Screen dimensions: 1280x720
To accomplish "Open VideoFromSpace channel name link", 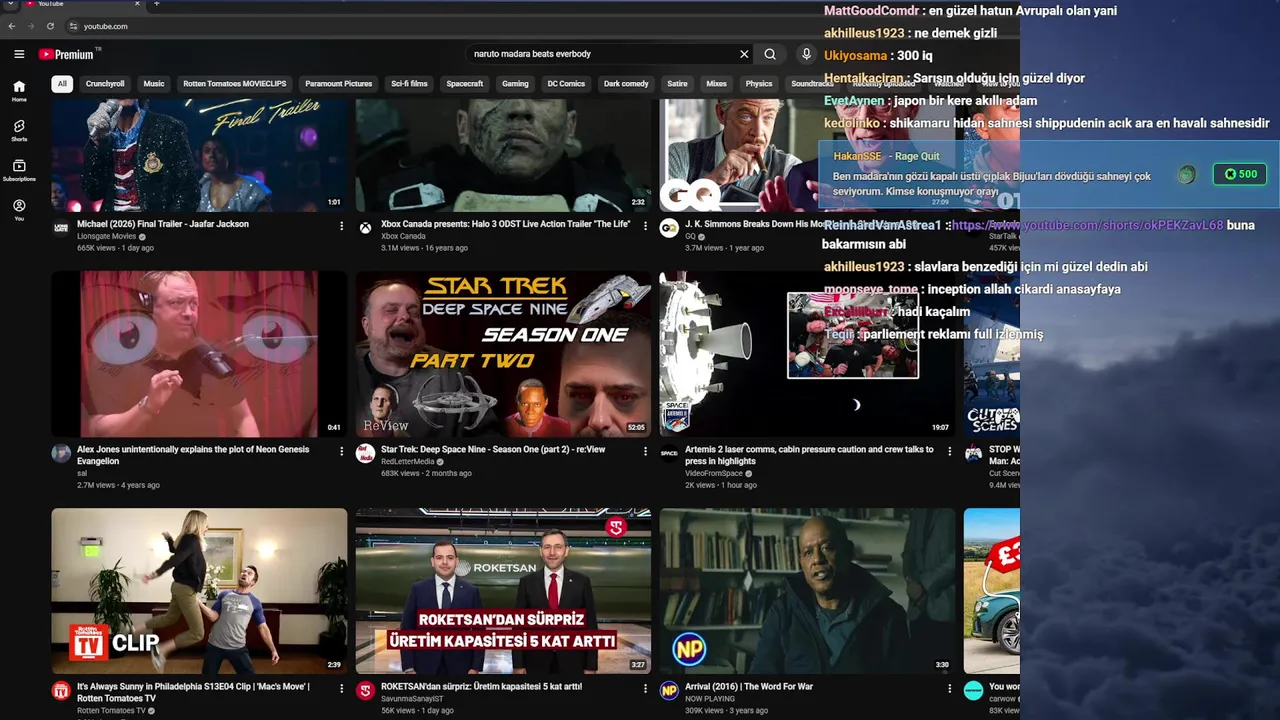I will coord(714,473).
